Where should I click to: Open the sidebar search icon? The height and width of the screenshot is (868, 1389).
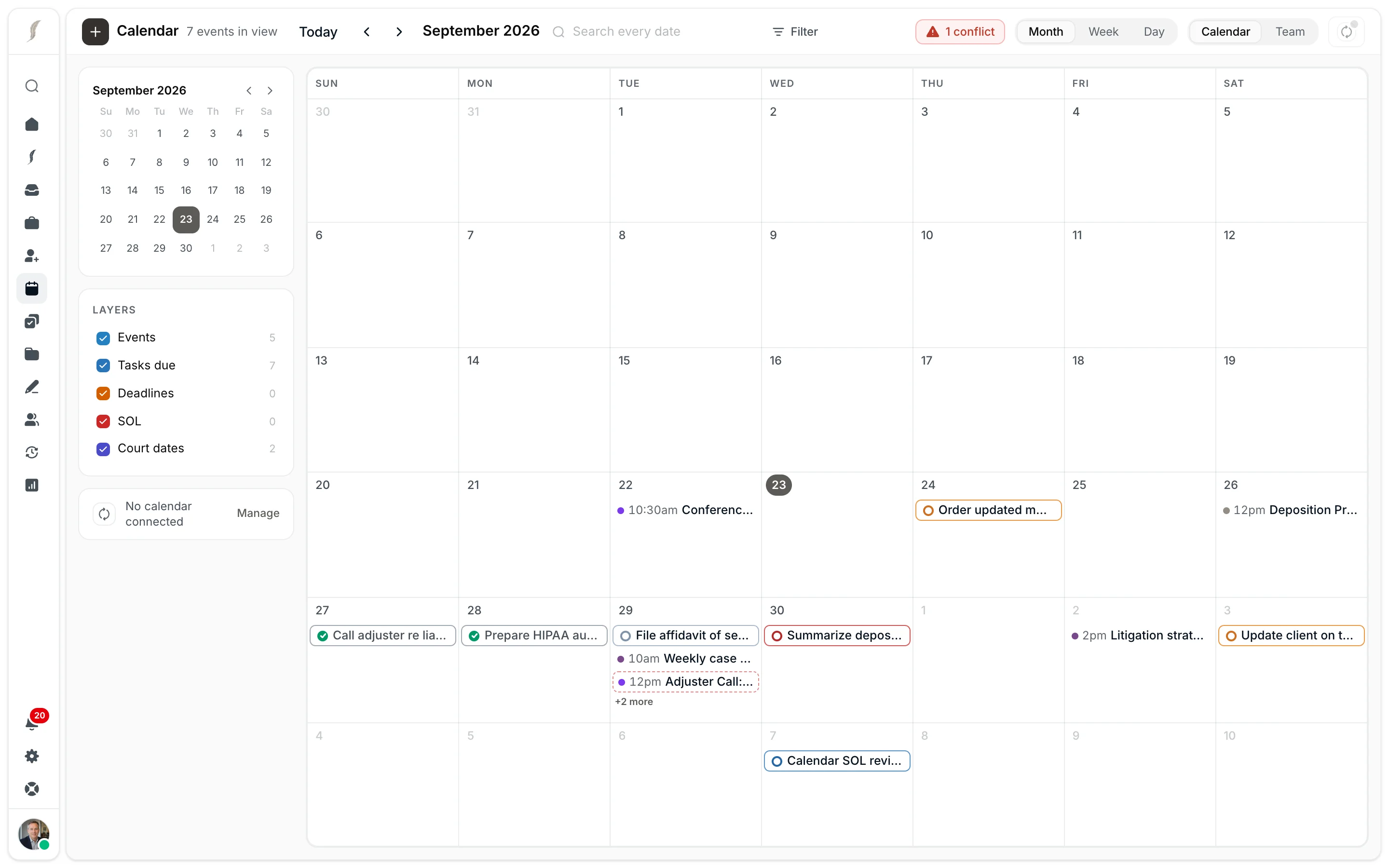tap(32, 86)
